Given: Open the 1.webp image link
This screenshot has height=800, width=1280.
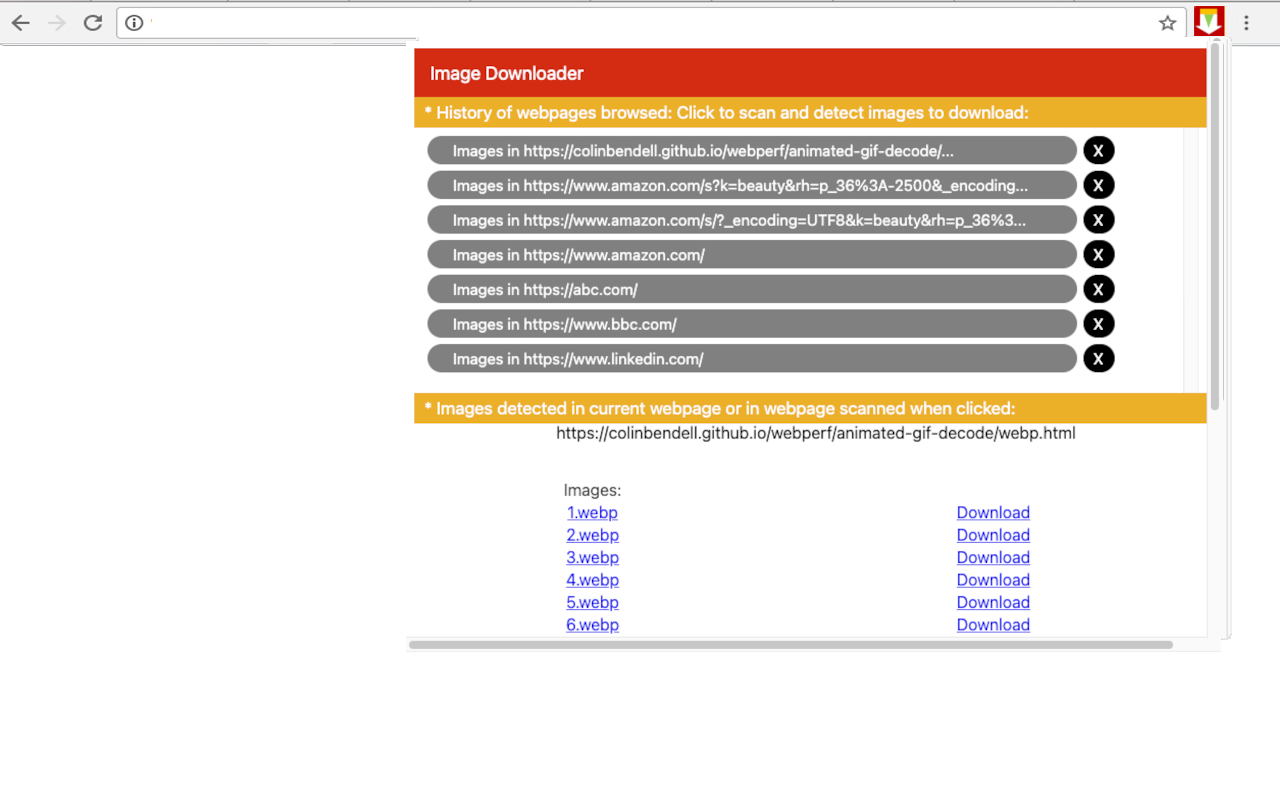Looking at the screenshot, I should (592, 512).
